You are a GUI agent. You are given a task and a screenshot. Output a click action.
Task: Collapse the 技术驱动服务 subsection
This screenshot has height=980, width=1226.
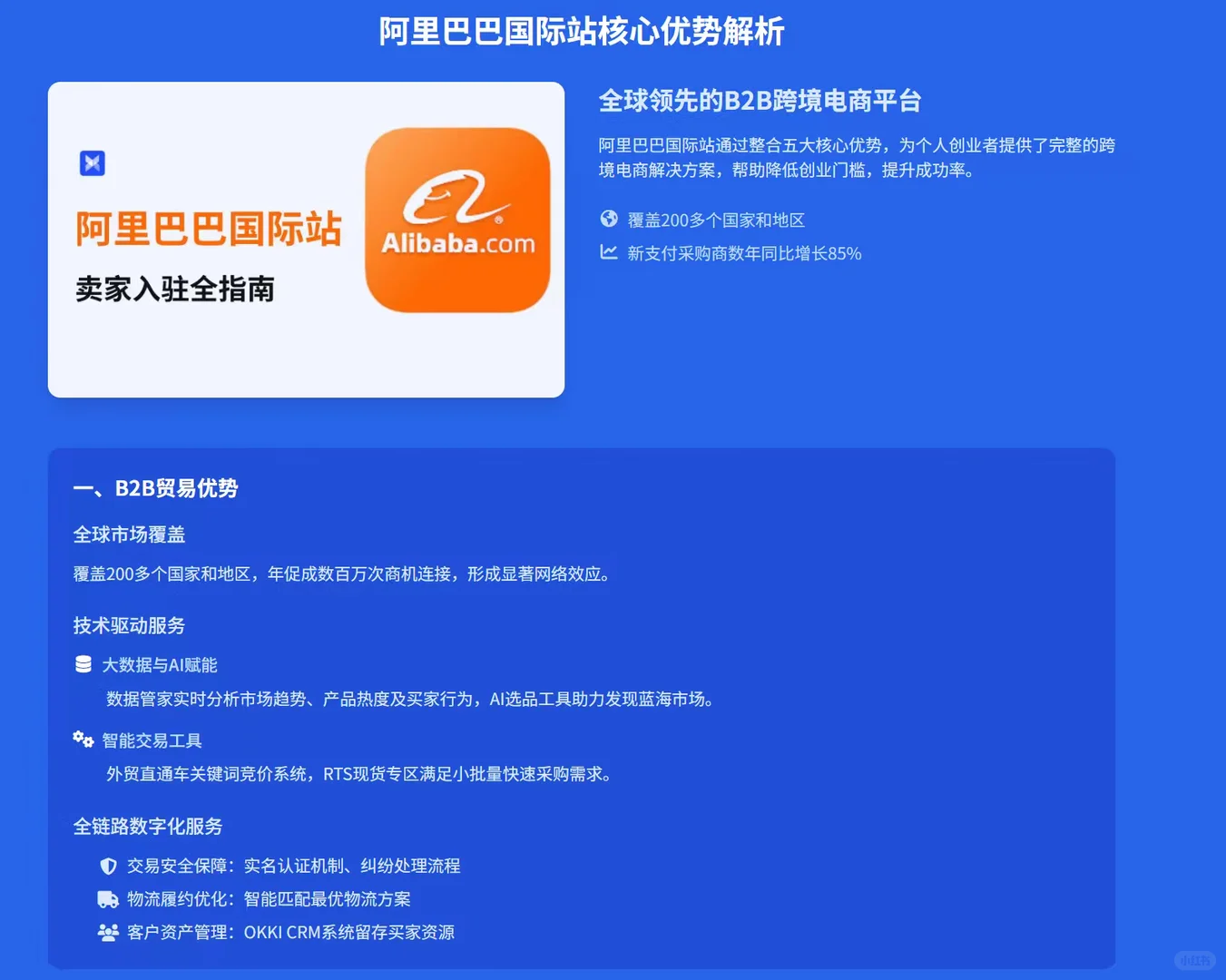point(128,625)
